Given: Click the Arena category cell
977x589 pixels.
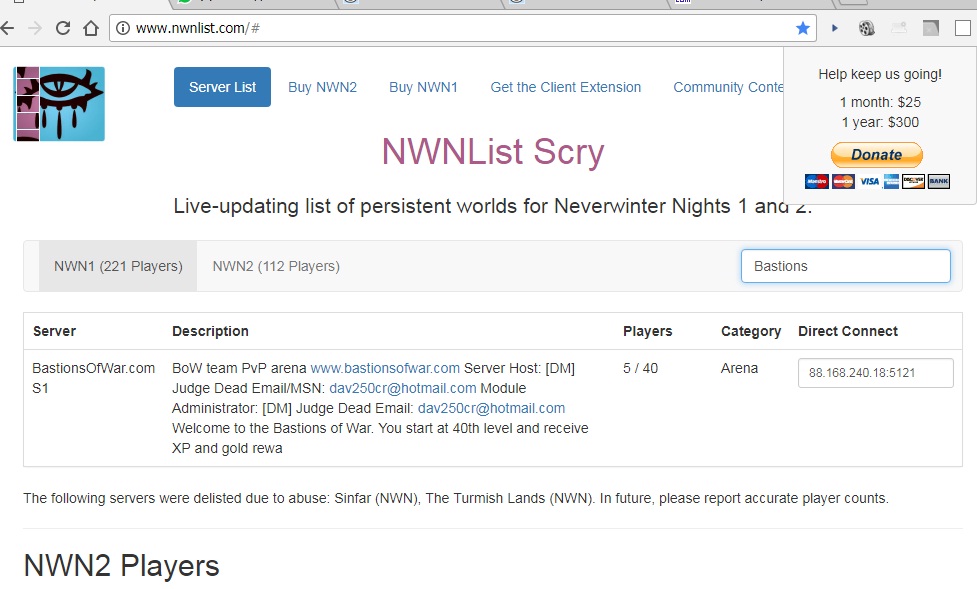Looking at the screenshot, I should coord(740,368).
